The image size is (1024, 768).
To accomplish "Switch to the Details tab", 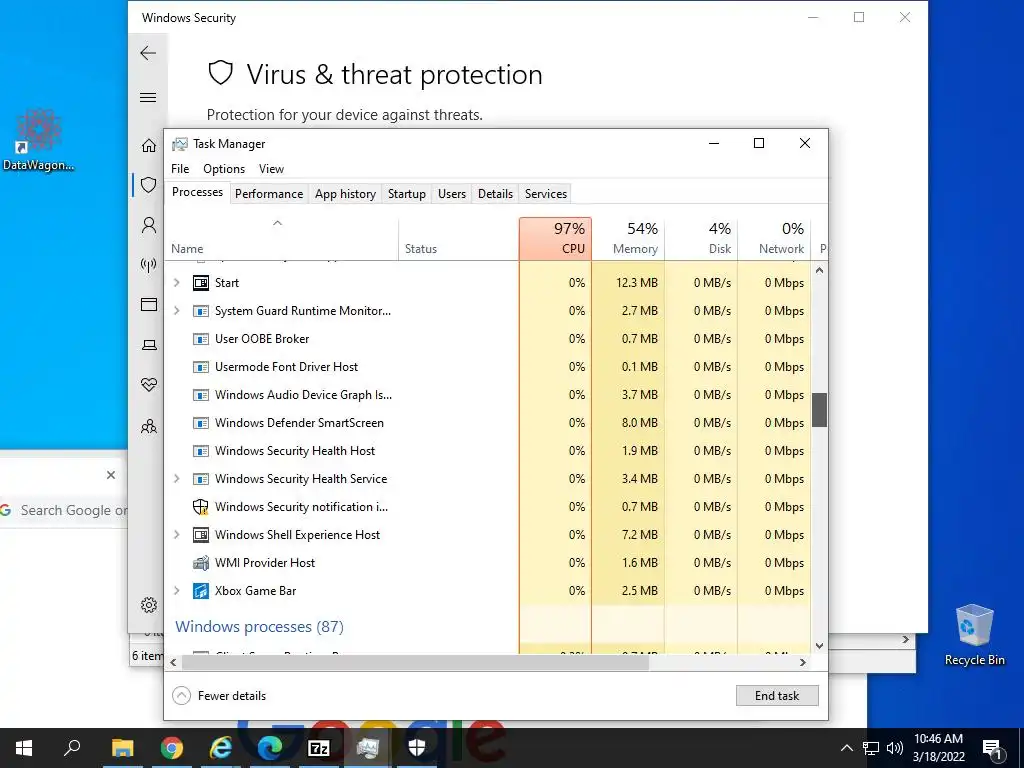I will click(x=495, y=194).
